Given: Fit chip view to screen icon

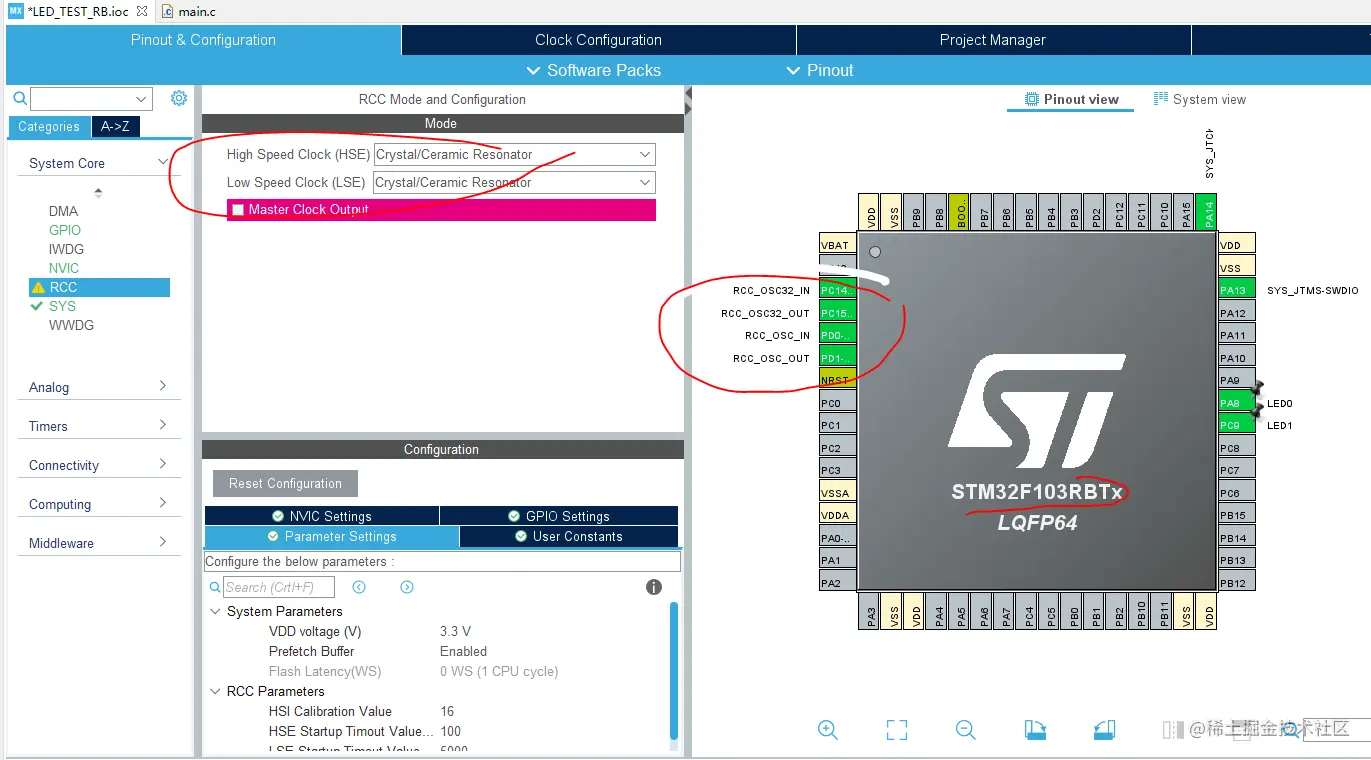Looking at the screenshot, I should coord(897,730).
